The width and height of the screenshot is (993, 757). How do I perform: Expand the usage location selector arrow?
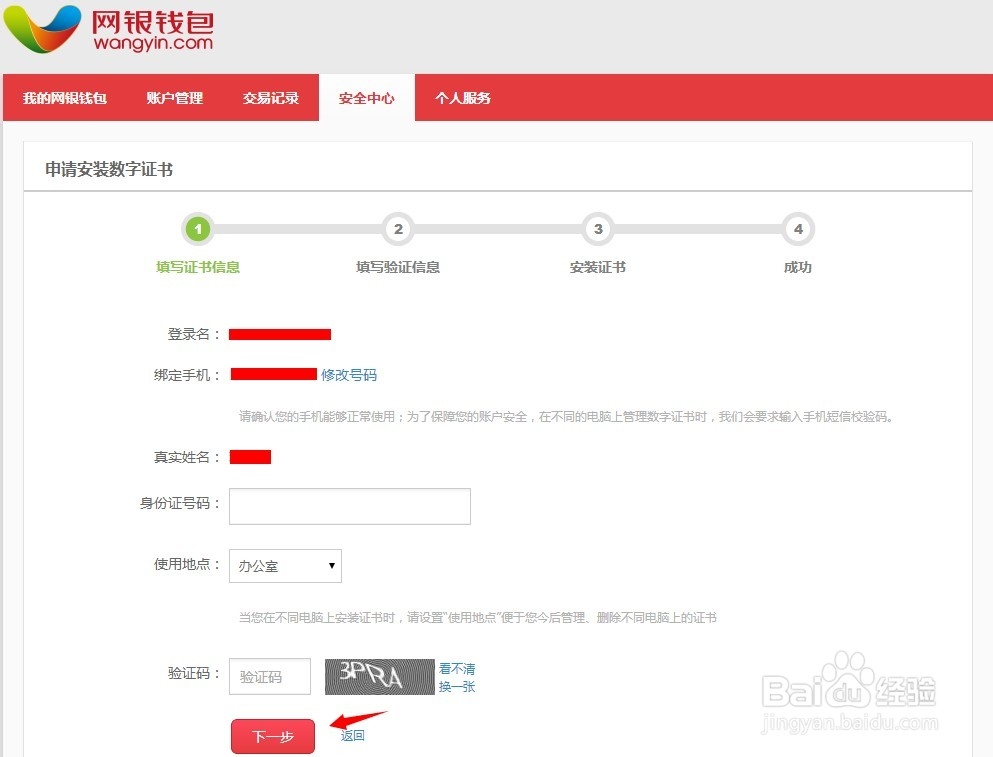tap(332, 566)
